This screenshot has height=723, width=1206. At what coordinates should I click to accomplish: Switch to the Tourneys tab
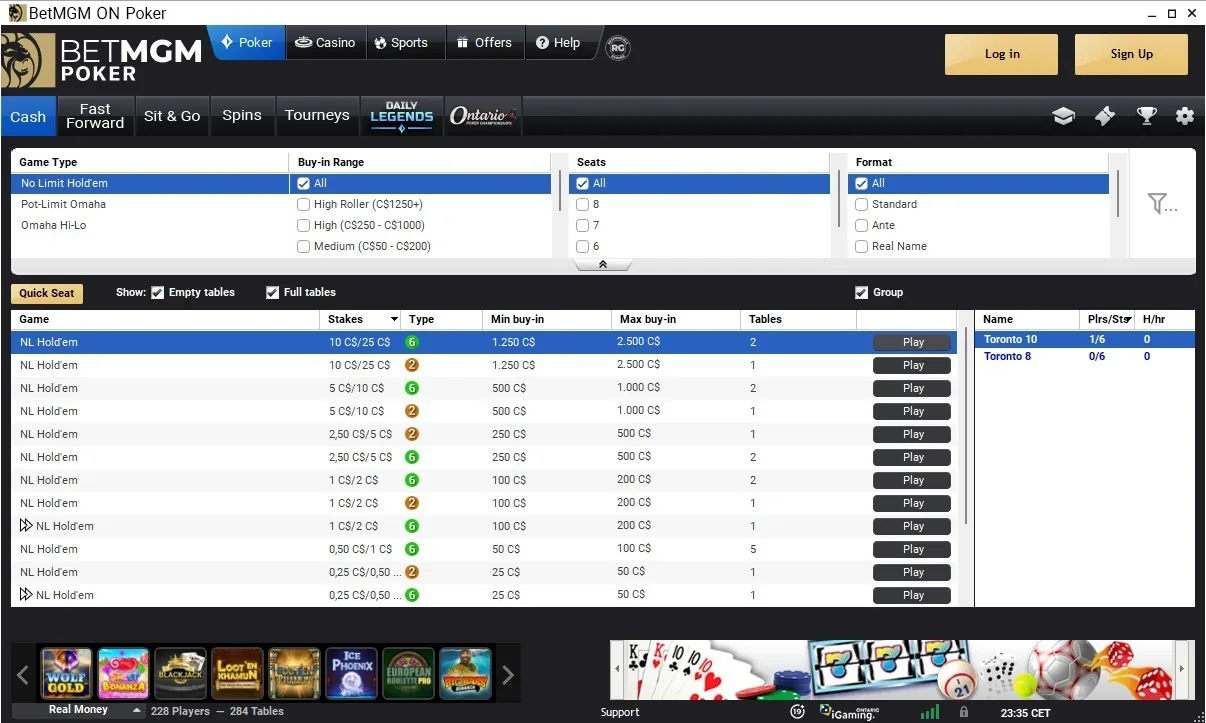point(317,115)
